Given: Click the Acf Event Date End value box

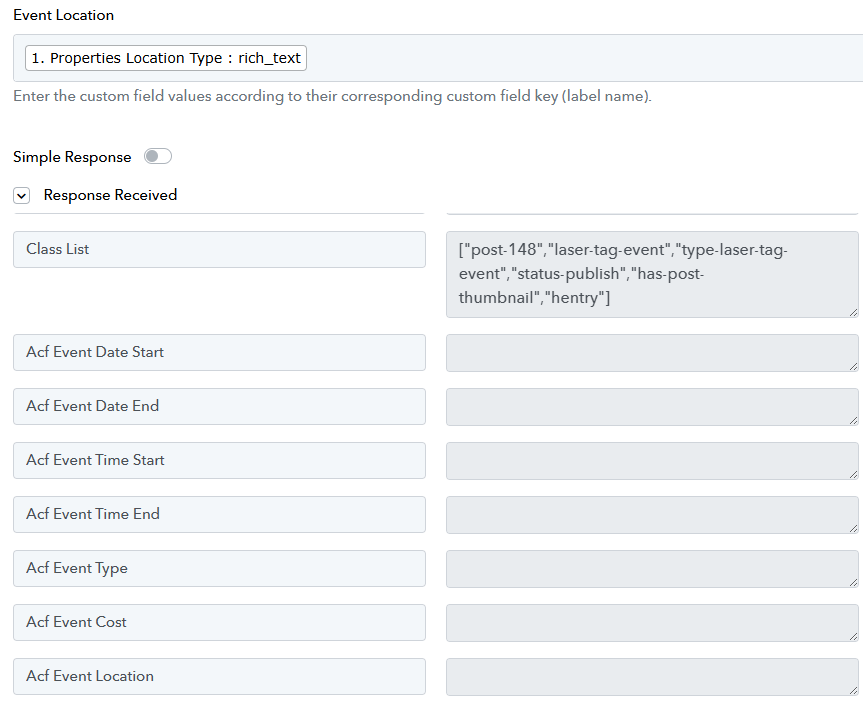Looking at the screenshot, I should point(652,407).
